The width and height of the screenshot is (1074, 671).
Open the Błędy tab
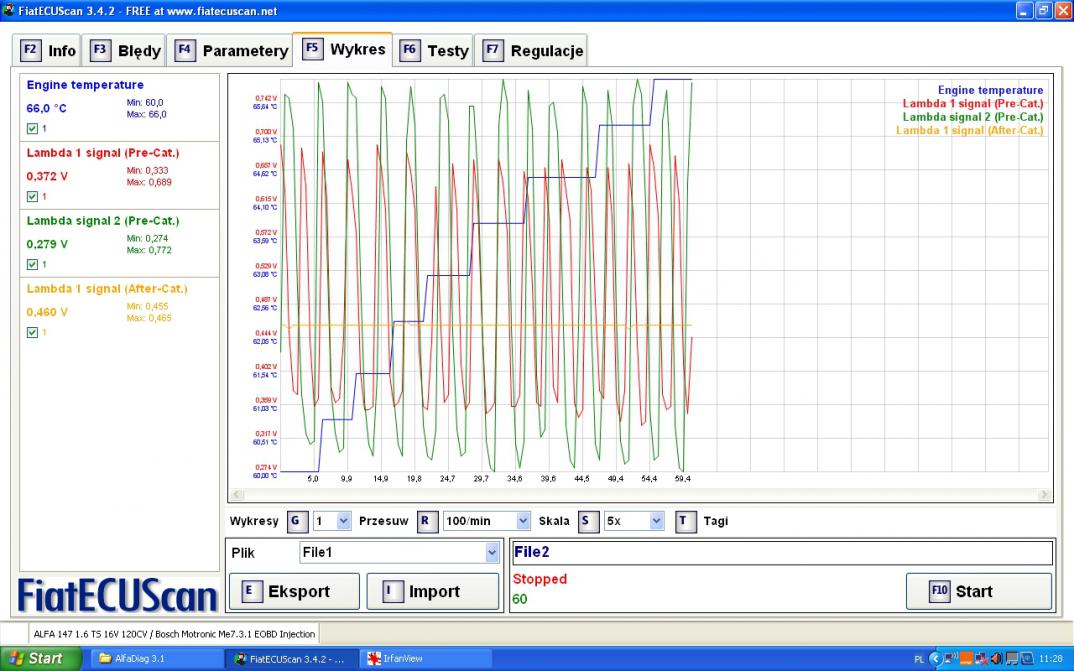(126, 50)
